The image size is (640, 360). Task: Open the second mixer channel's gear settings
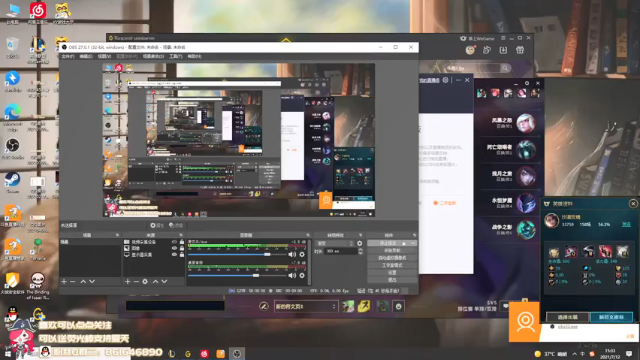[302, 276]
